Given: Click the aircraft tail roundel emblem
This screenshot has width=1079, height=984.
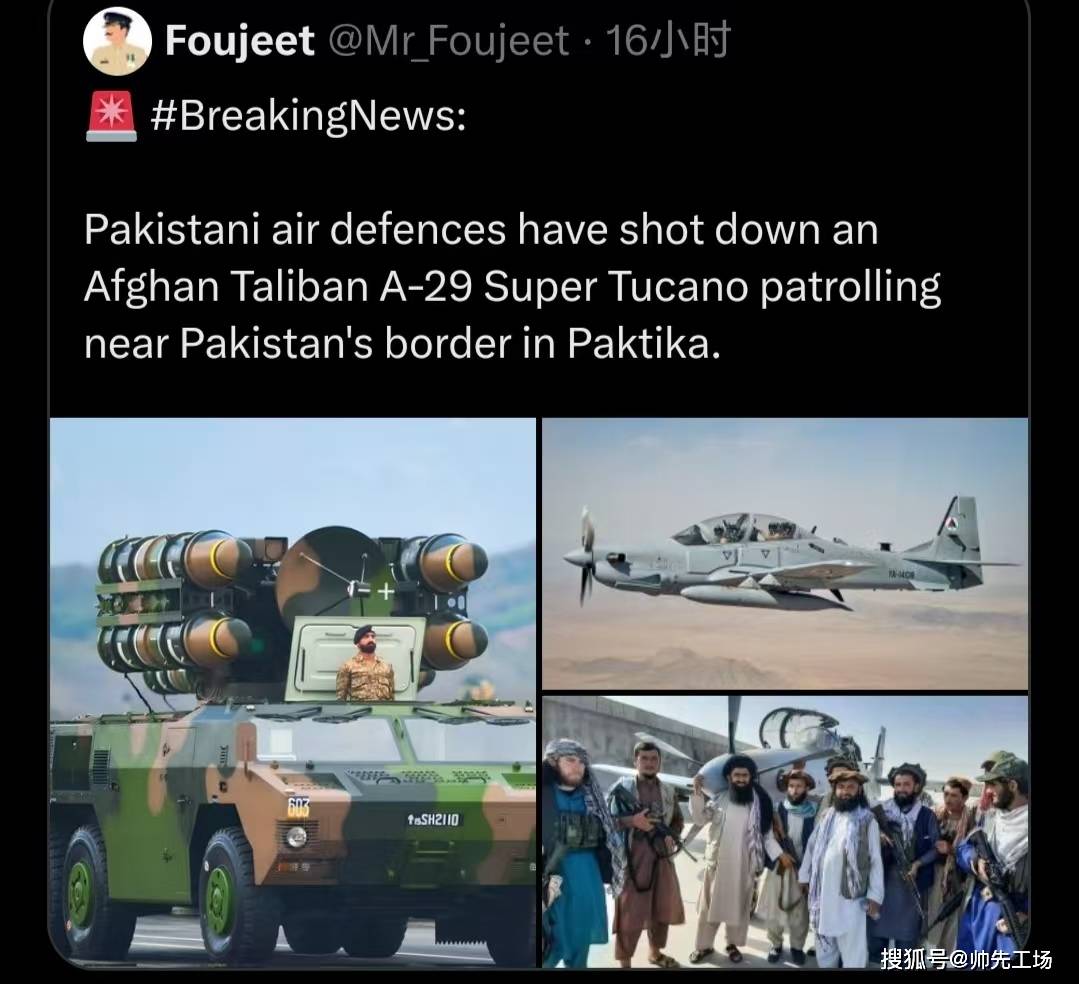Looking at the screenshot, I should [x=954, y=525].
